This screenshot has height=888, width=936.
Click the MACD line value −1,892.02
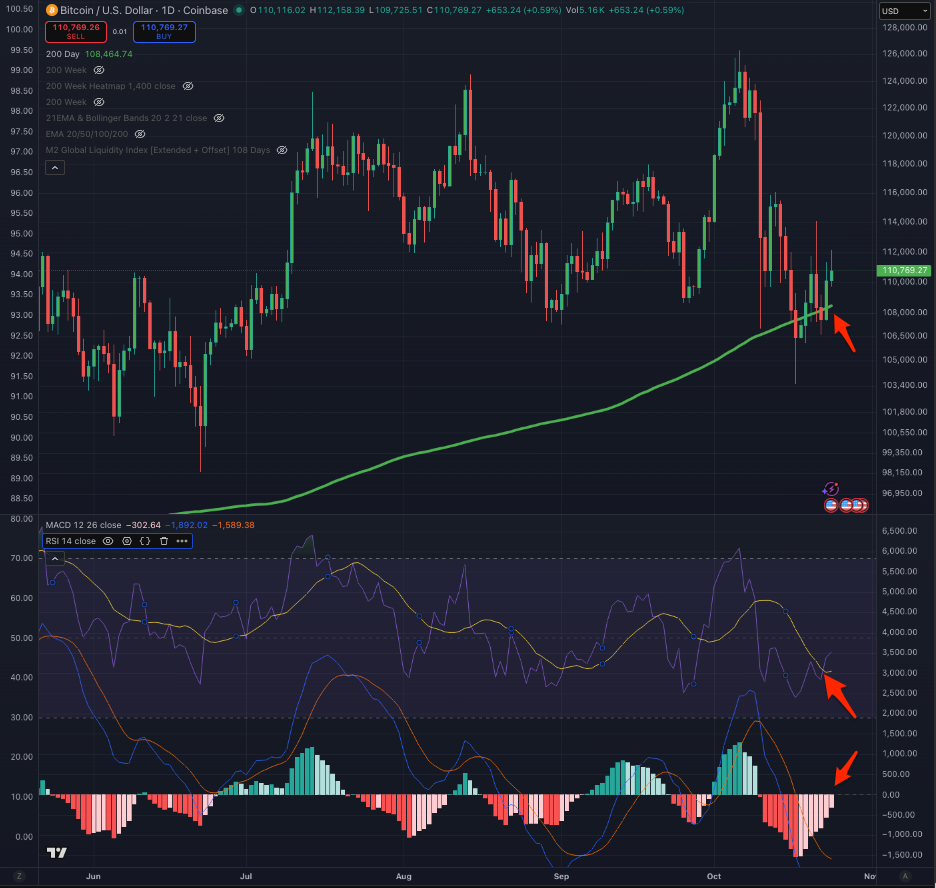[x=186, y=525]
